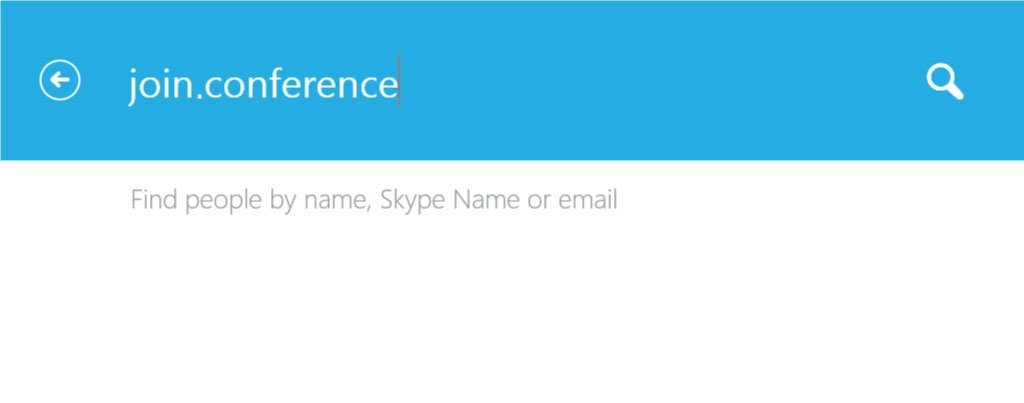
Task: Go back using the left arrow
Action: pyautogui.click(x=59, y=80)
